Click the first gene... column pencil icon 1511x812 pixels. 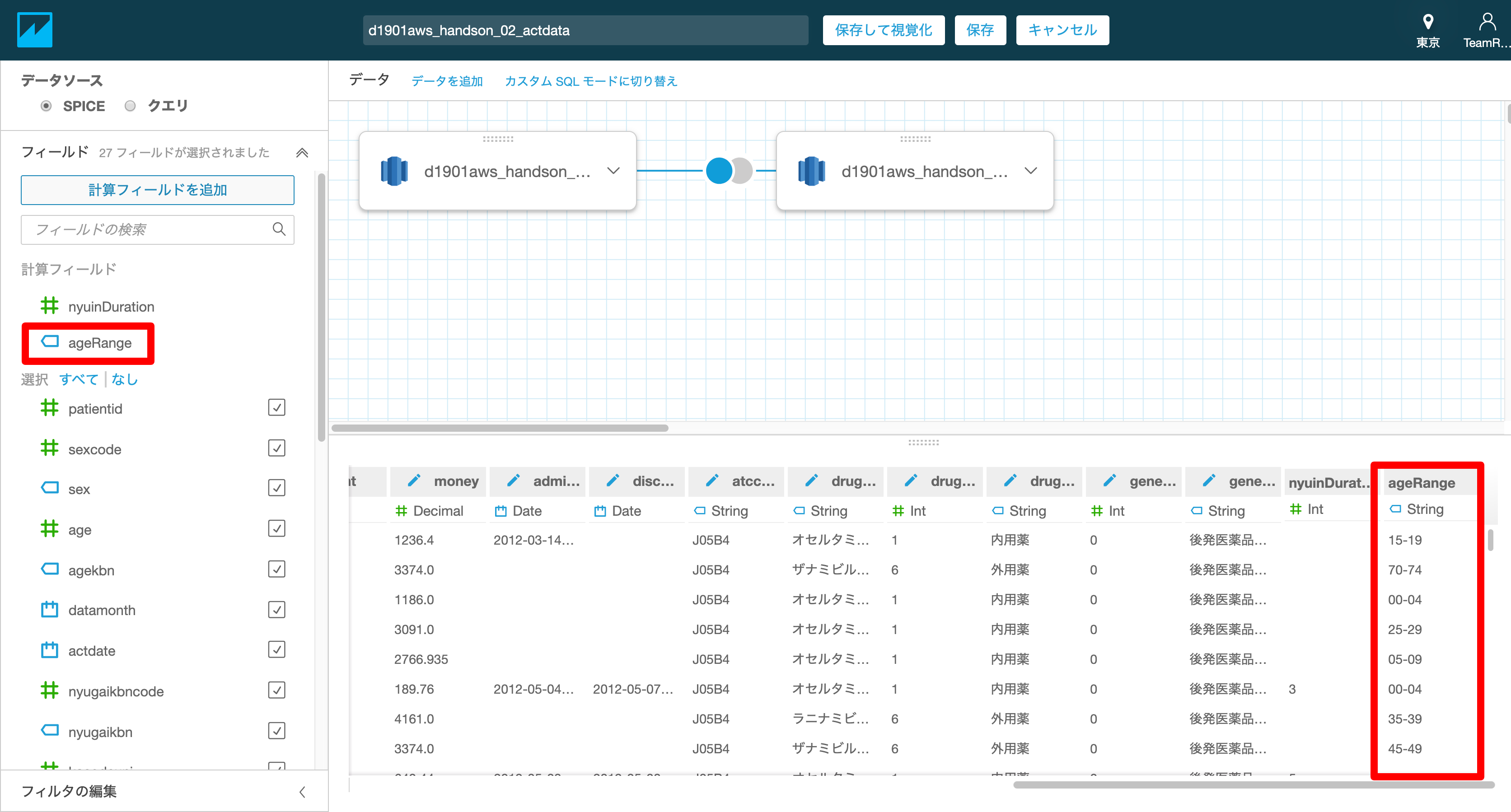[1110, 481]
